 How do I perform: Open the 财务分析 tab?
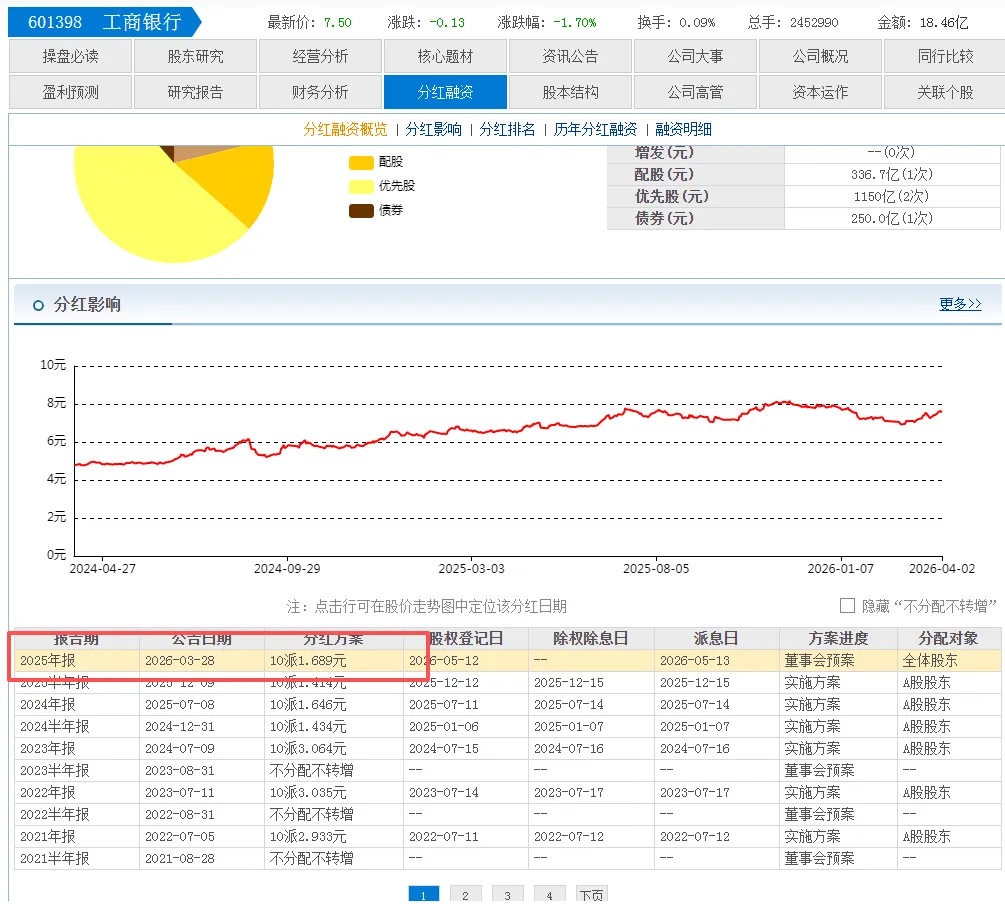(320, 92)
